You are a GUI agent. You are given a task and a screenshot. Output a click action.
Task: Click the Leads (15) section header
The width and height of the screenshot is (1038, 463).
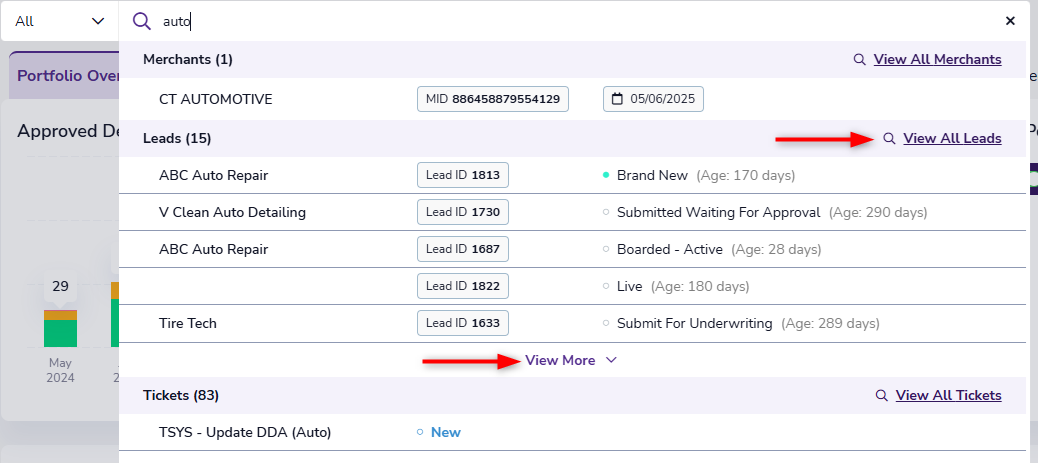pyautogui.click(x=177, y=138)
